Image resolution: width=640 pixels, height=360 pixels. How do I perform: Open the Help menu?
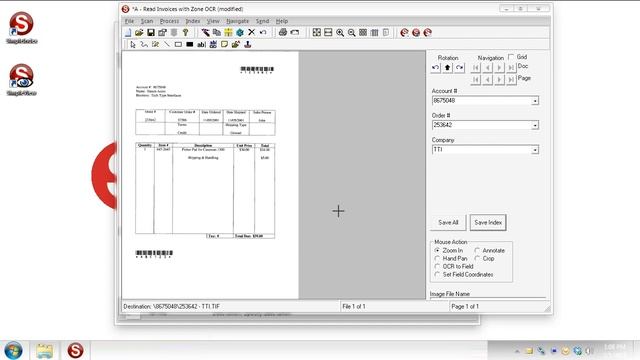[x=282, y=21]
